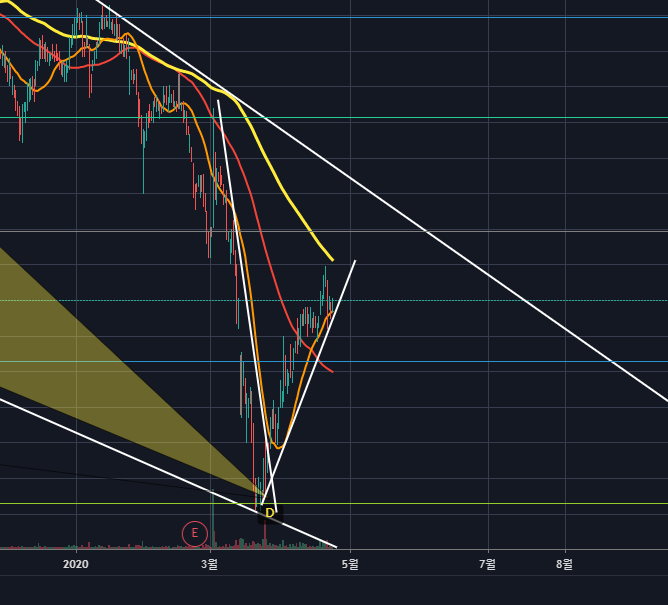Select the 5월 time axis label
The height and width of the screenshot is (605, 668).
350,564
